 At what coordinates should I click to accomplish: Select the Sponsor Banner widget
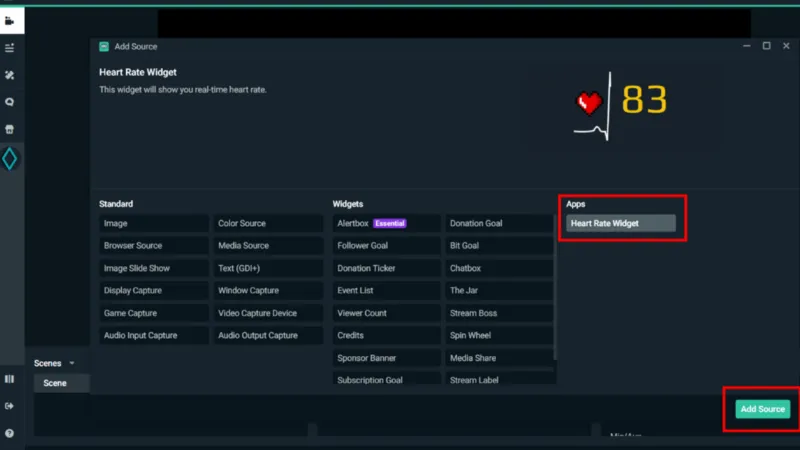coord(387,358)
